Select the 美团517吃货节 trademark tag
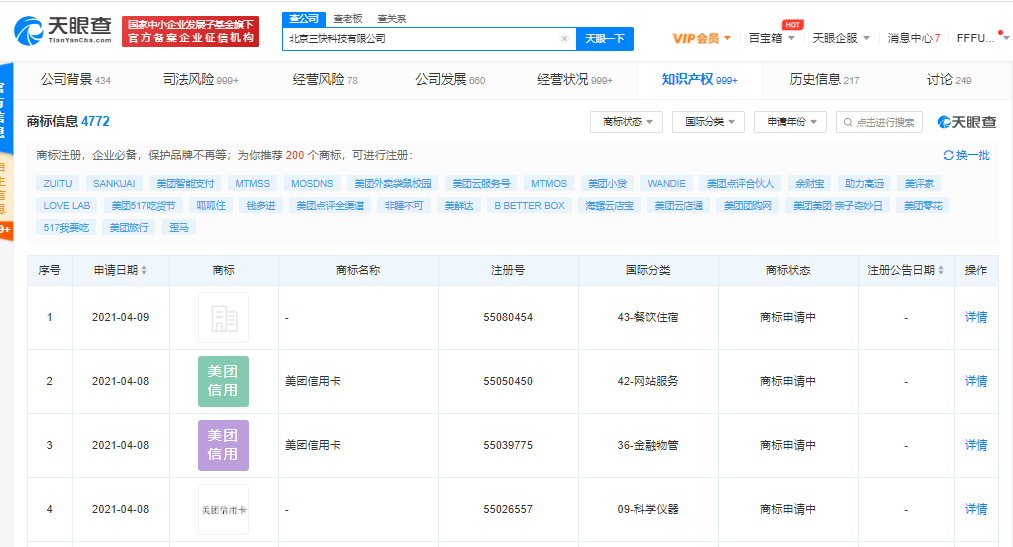1013x547 pixels. 143,205
